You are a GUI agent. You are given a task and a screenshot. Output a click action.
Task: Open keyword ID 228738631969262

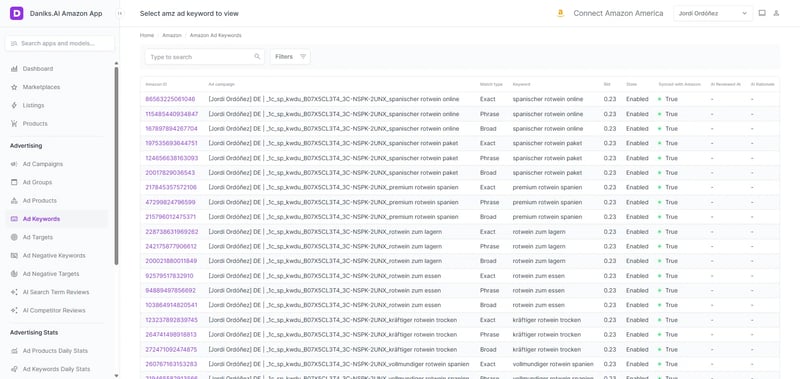(x=171, y=232)
